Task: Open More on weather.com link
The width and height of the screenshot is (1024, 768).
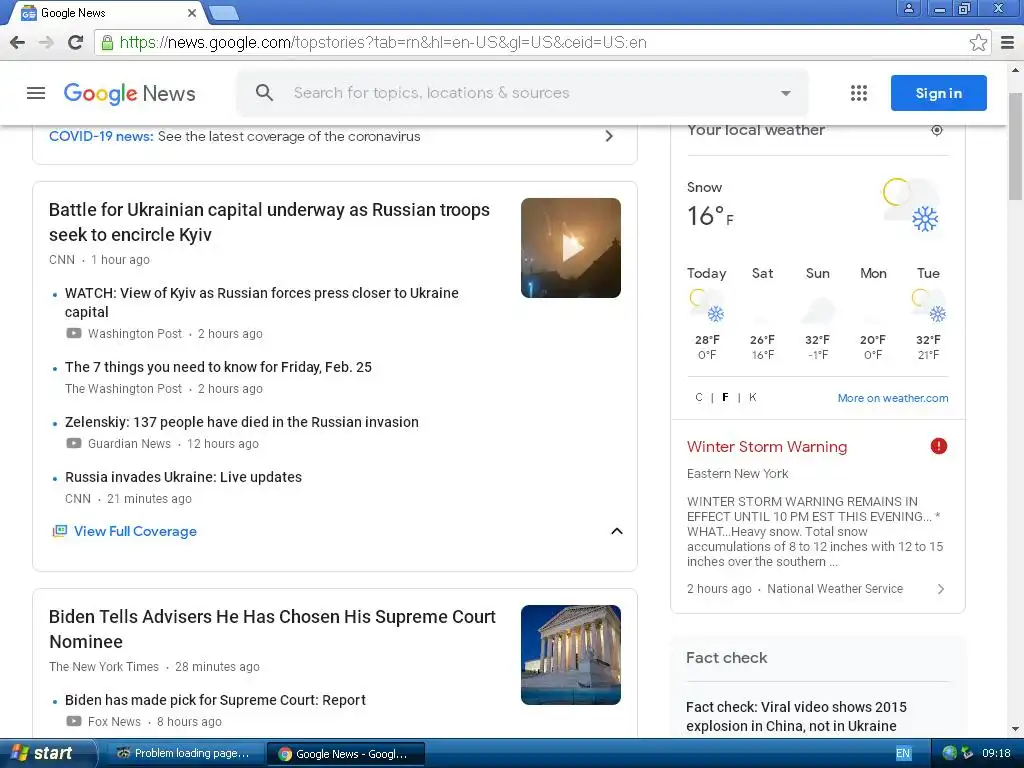Action: [893, 398]
